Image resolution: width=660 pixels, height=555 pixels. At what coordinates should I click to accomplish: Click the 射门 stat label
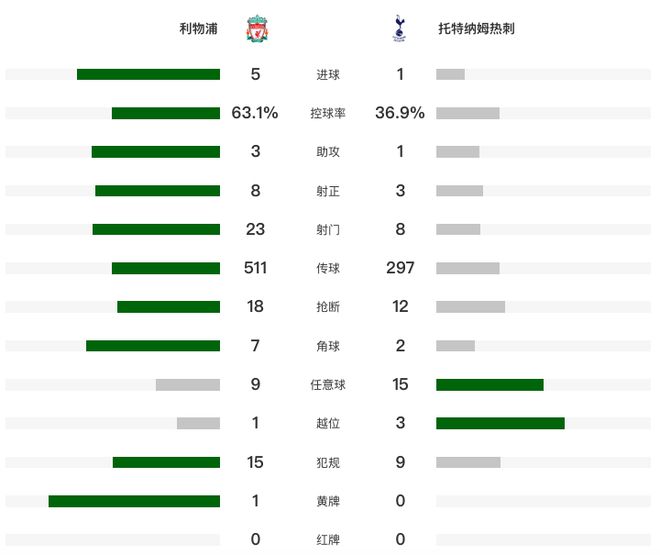click(328, 229)
